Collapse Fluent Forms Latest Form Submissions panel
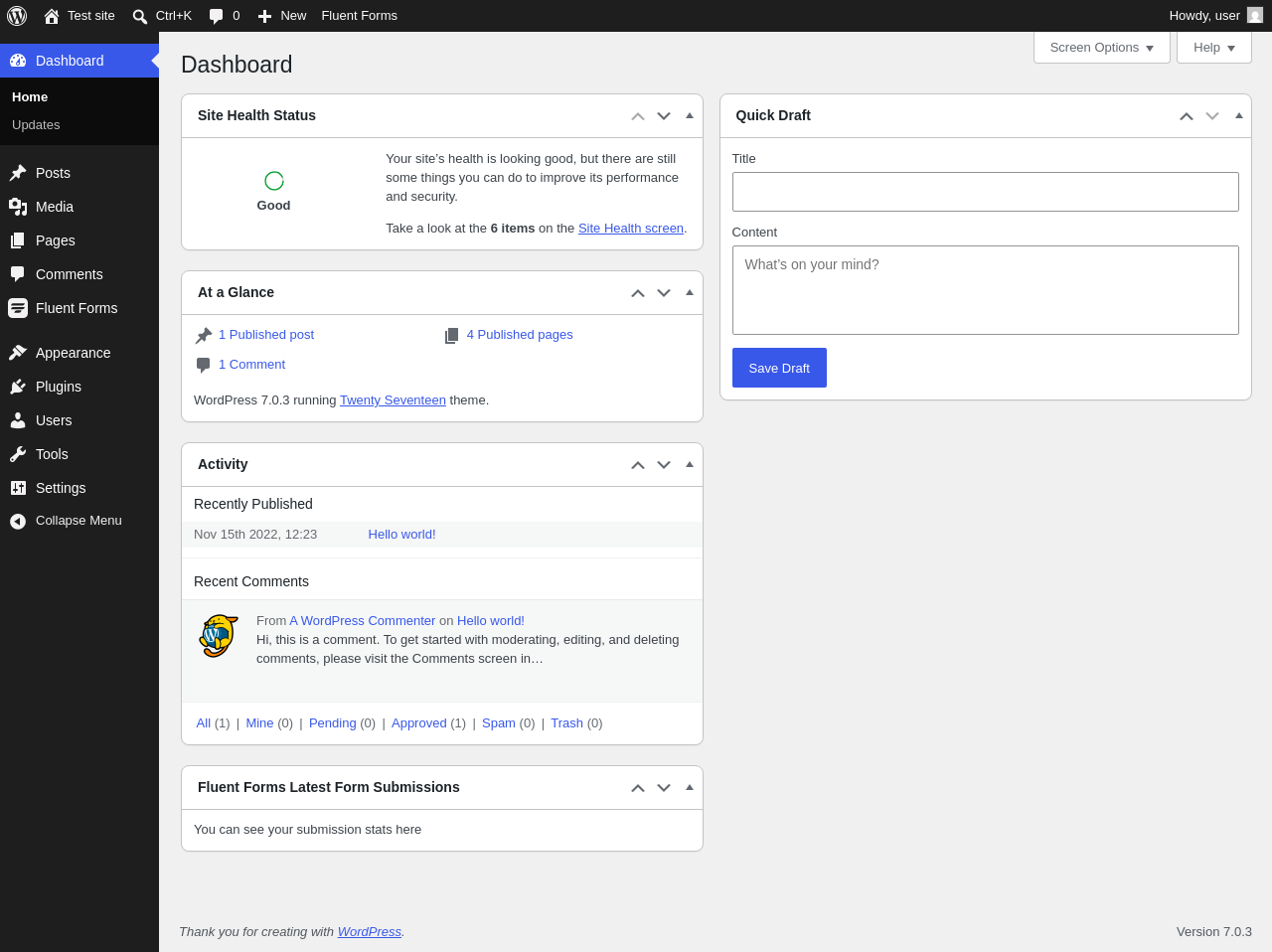 tap(690, 788)
